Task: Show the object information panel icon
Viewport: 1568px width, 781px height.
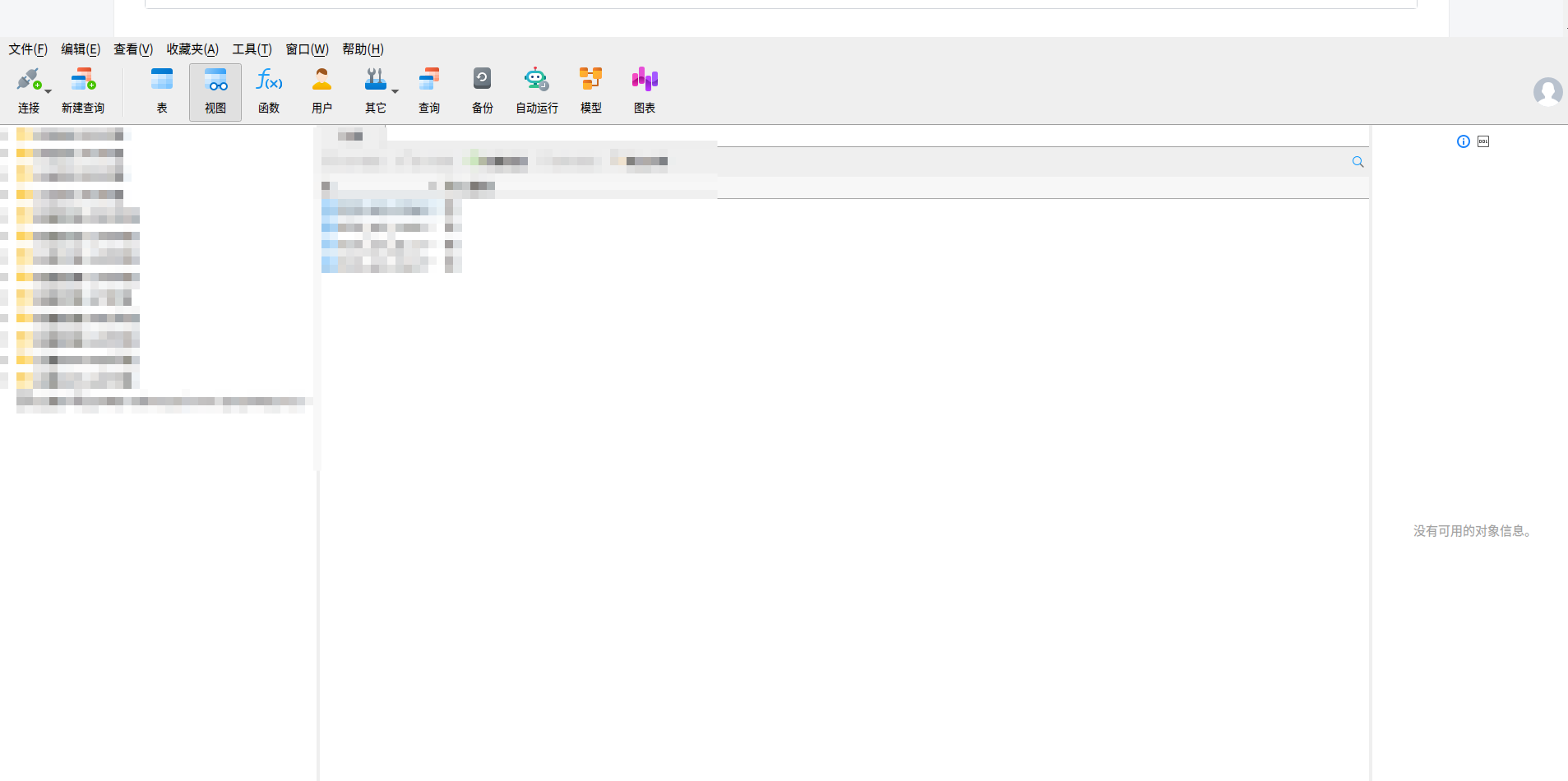Action: [1463, 141]
